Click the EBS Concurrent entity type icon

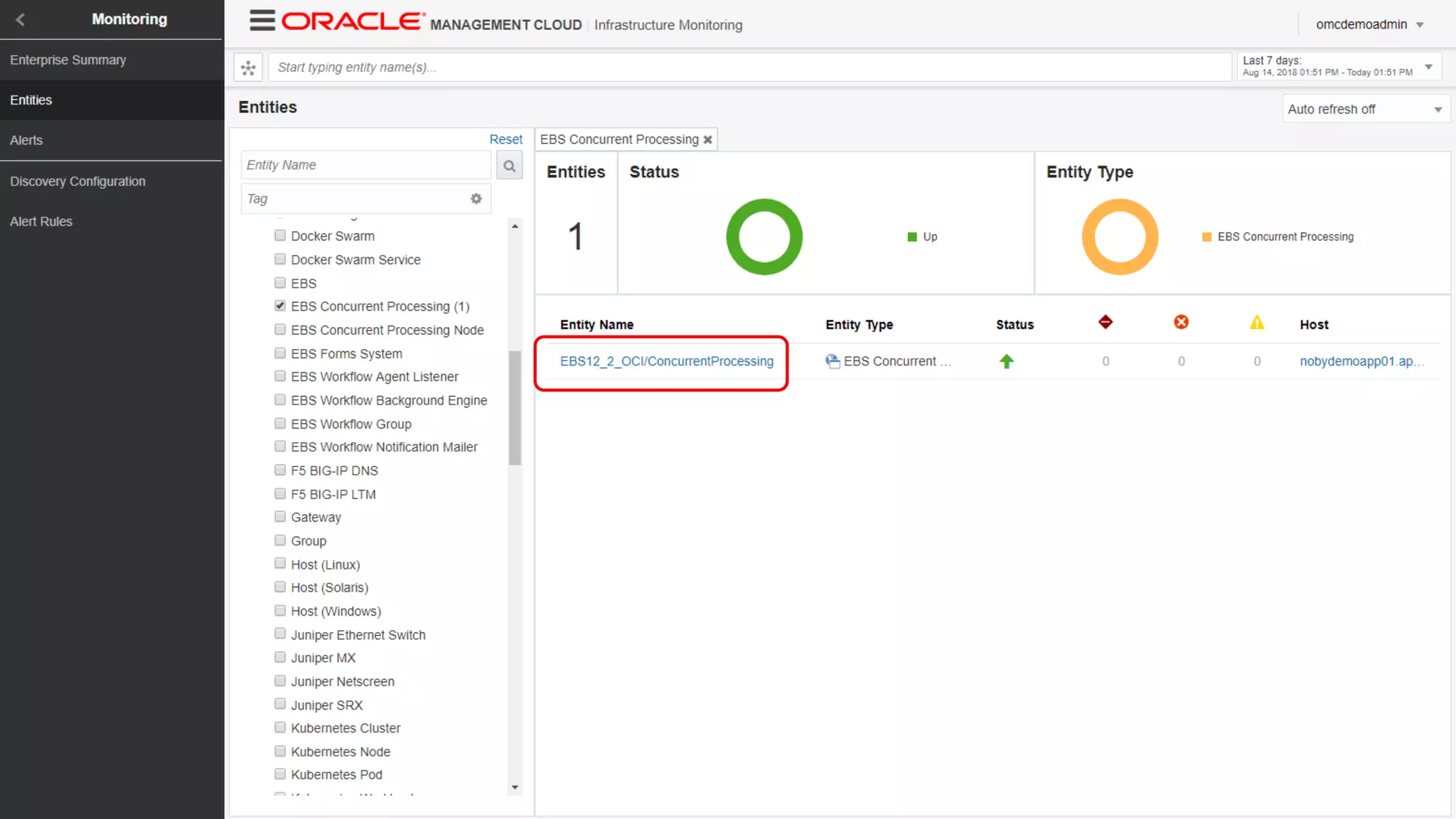833,361
